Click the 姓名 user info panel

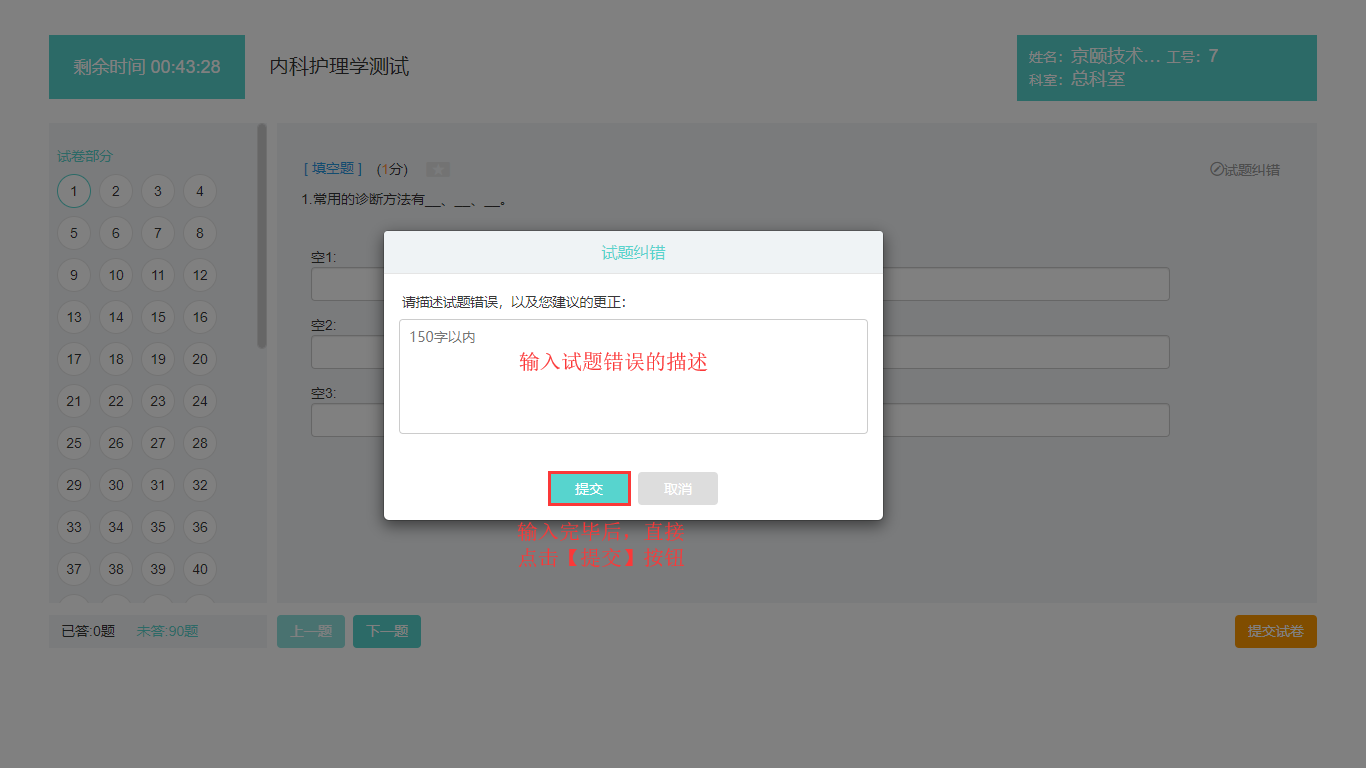tap(1166, 67)
